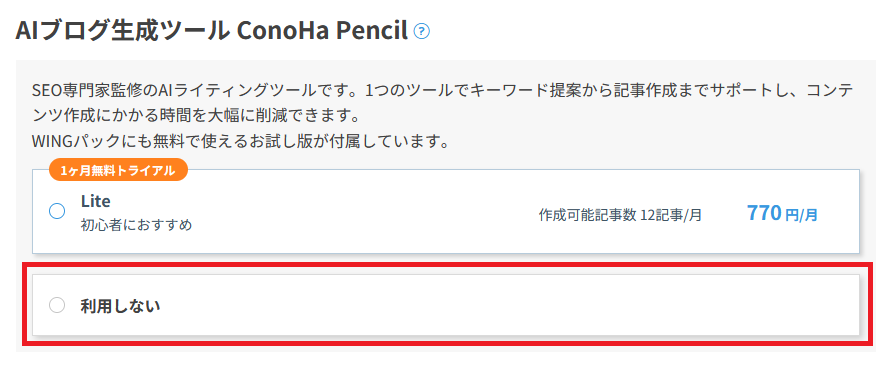Click the Lite plan name label
The width and height of the screenshot is (889, 371).
coord(95,201)
